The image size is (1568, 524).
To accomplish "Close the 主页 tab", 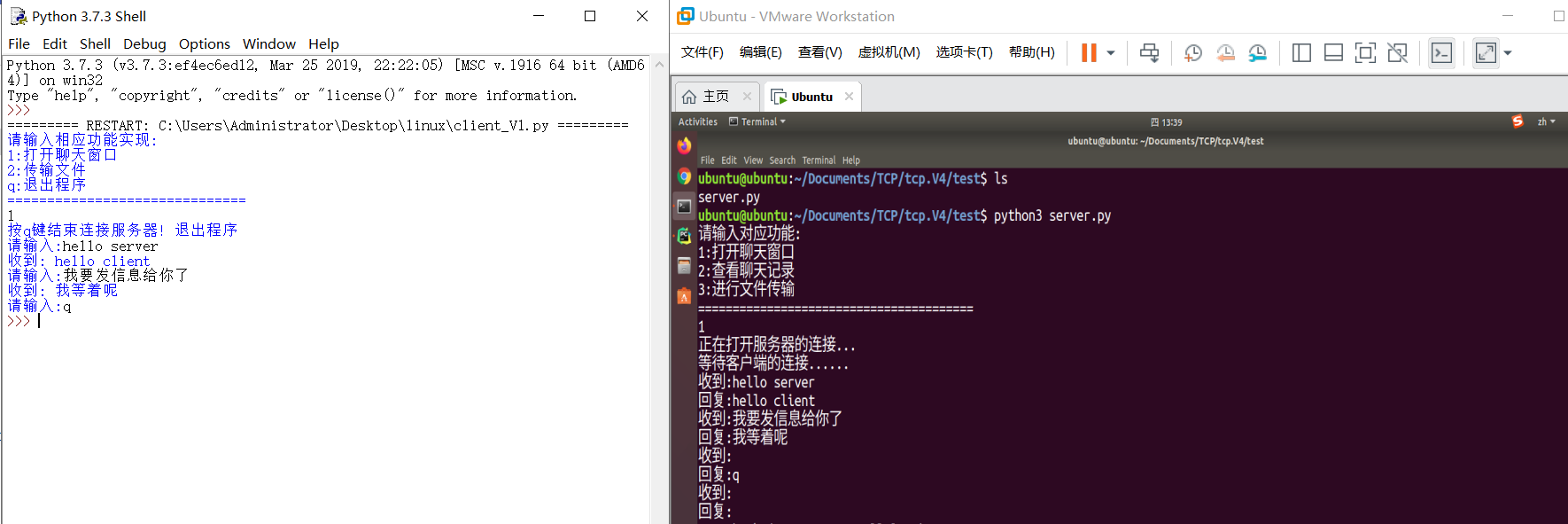I will 747,97.
